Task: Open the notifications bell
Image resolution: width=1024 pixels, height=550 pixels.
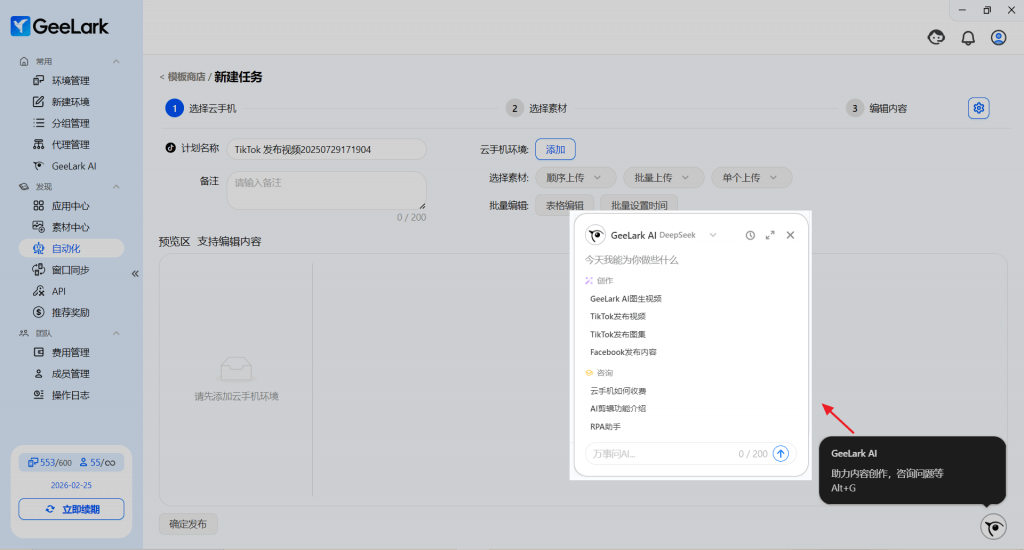Action: 968,38
